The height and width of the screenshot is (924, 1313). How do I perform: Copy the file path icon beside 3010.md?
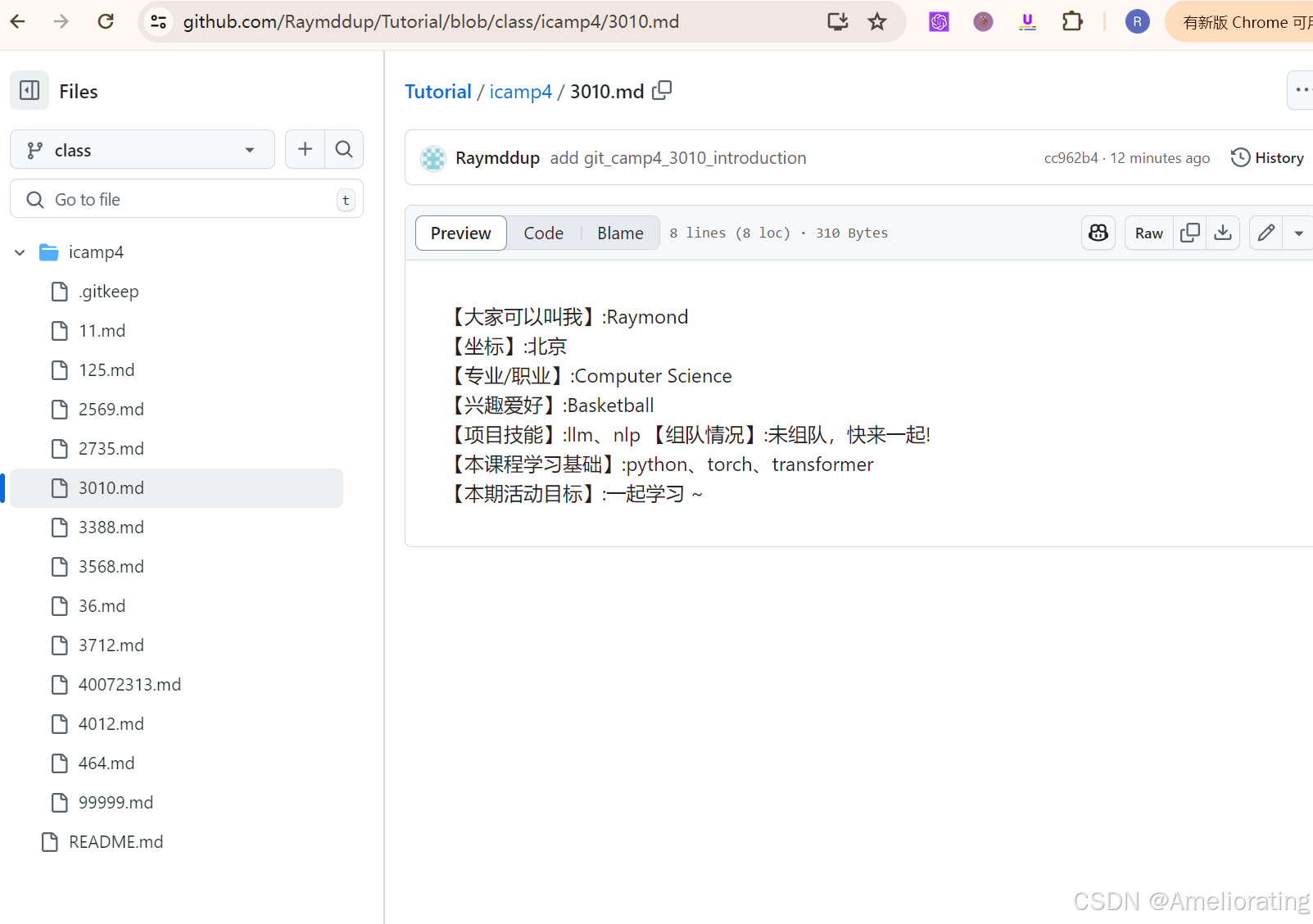tap(661, 90)
